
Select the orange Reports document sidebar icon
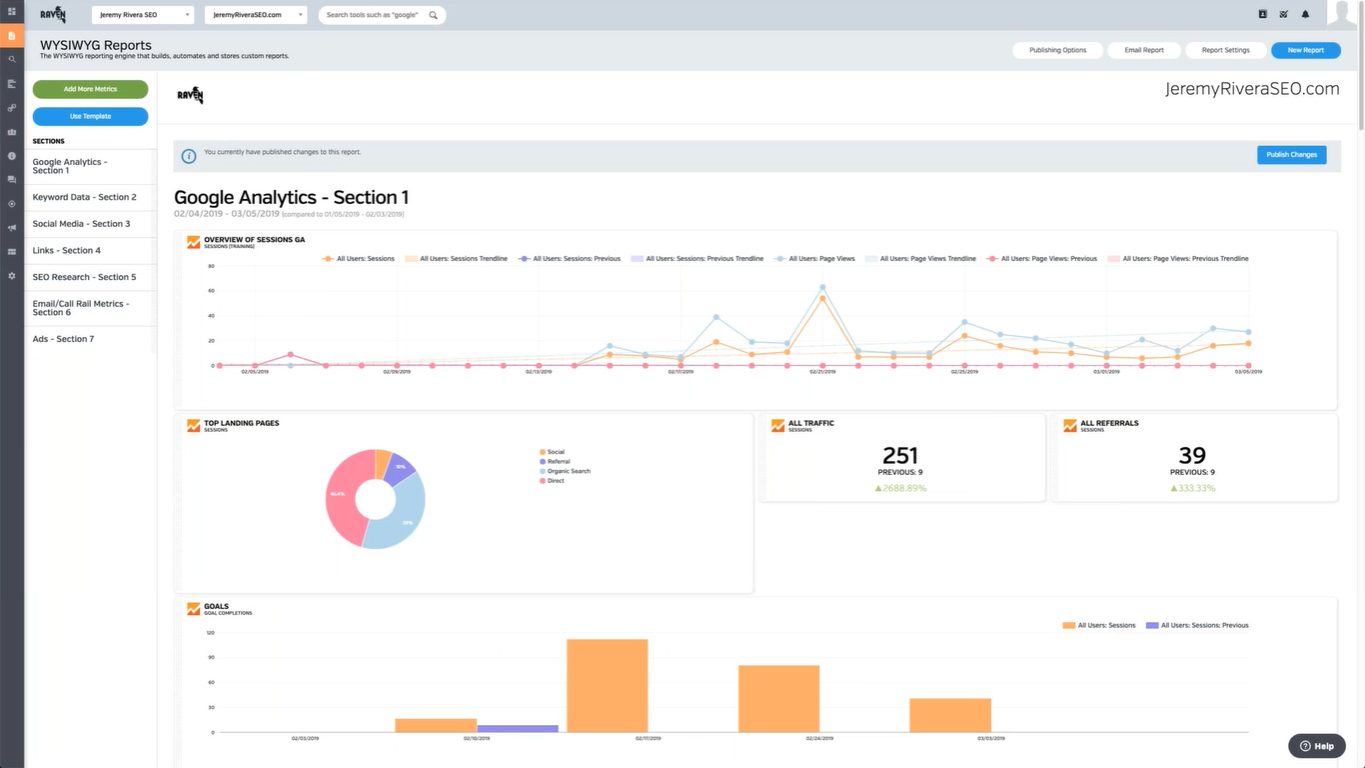click(12, 35)
